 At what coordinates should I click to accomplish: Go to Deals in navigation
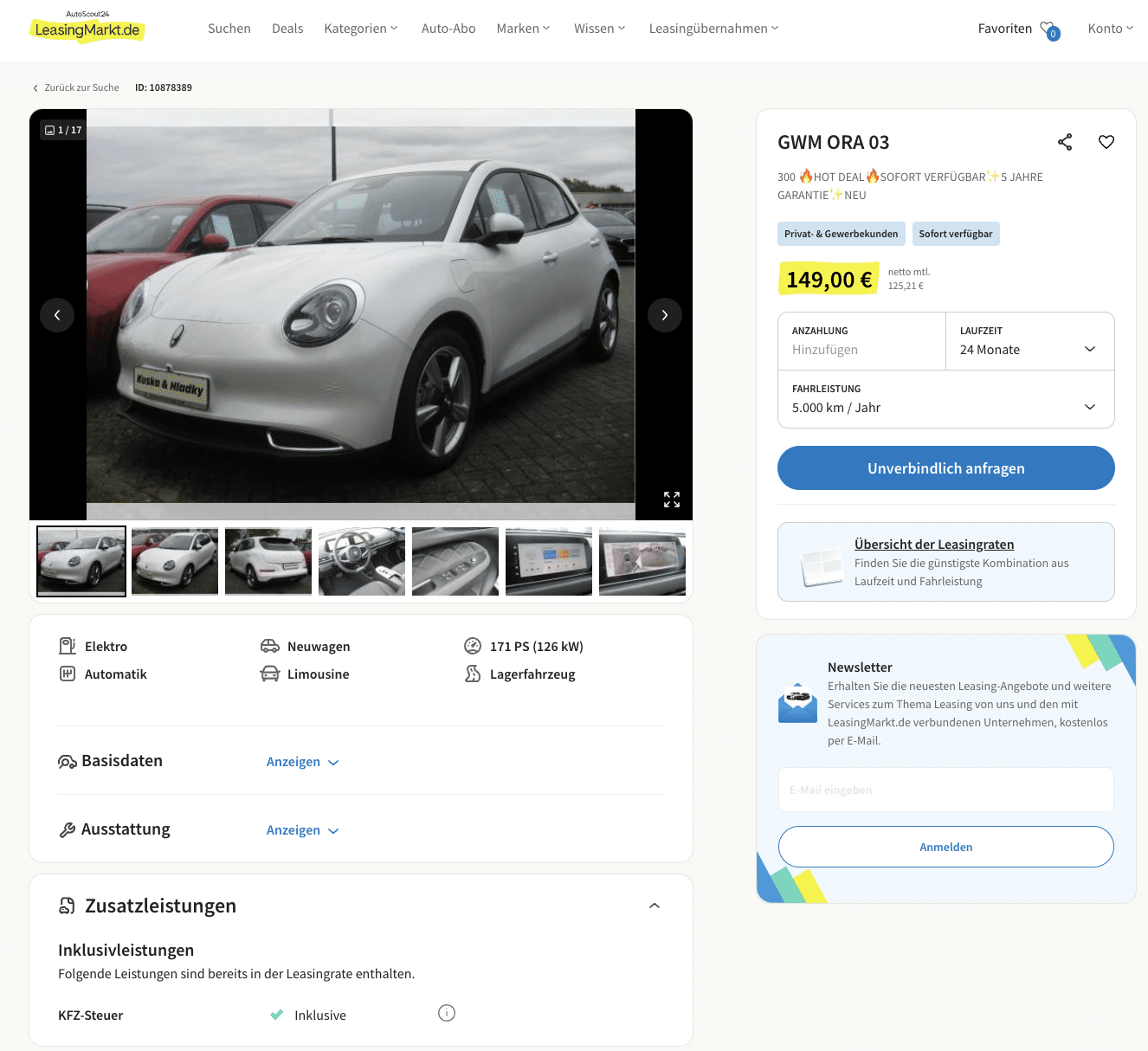287,29
